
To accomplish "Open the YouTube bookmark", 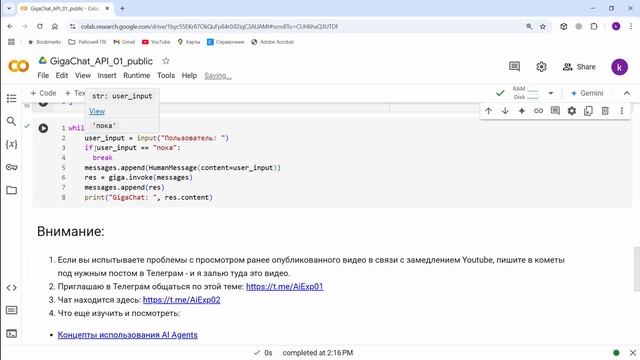I will (x=156, y=42).
